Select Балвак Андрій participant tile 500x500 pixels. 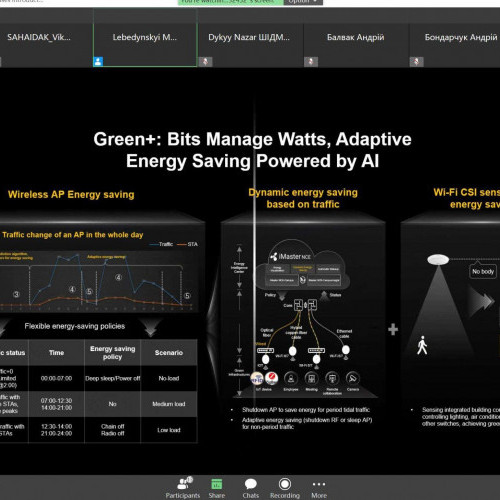coord(356,45)
